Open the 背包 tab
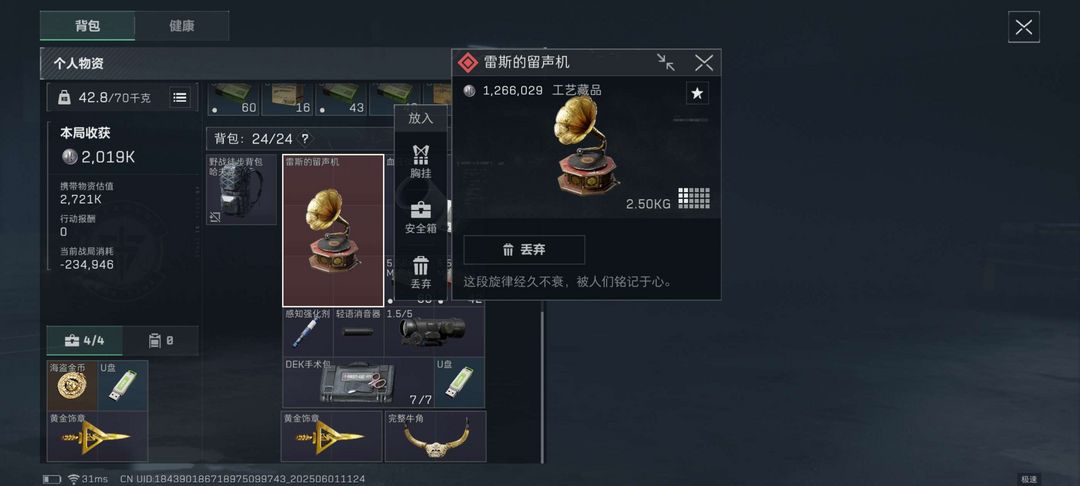 pyautogui.click(x=87, y=26)
